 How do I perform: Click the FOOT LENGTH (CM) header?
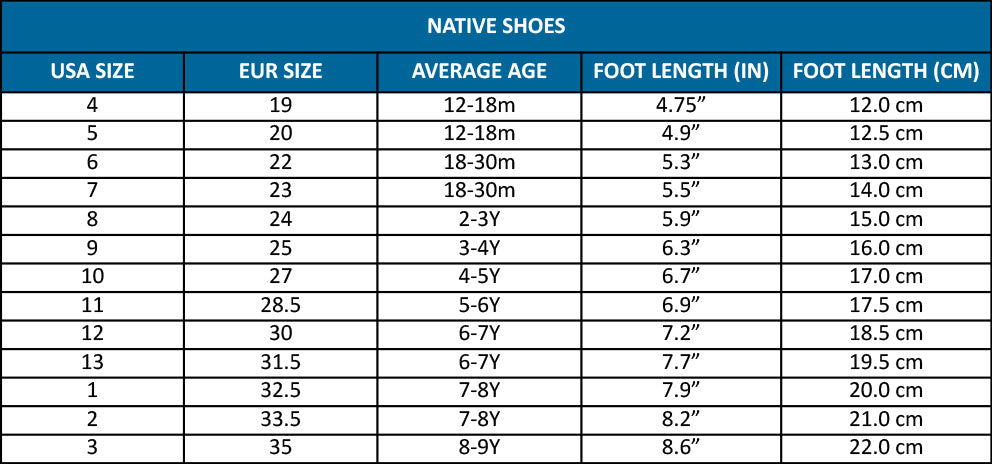pyautogui.click(x=886, y=72)
